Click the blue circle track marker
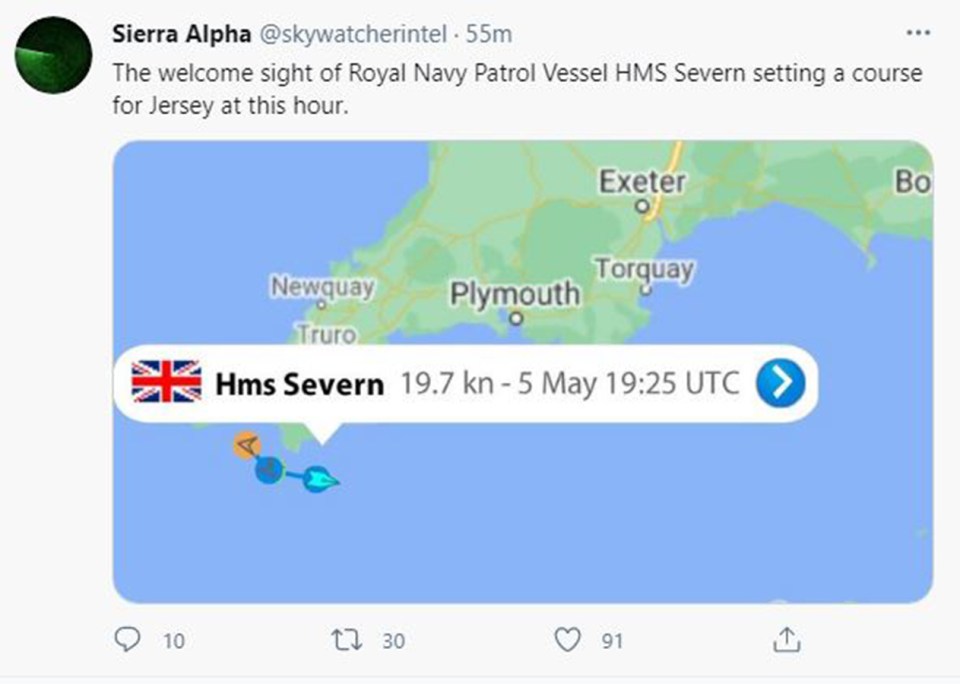Image resolution: width=960 pixels, height=684 pixels. 269,470
